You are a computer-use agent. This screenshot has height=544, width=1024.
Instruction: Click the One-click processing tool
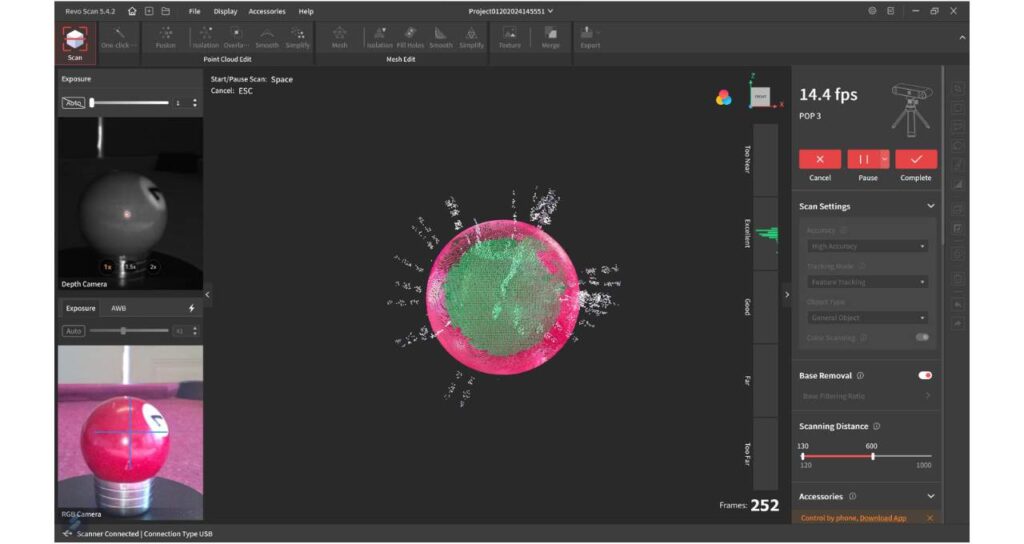[118, 38]
